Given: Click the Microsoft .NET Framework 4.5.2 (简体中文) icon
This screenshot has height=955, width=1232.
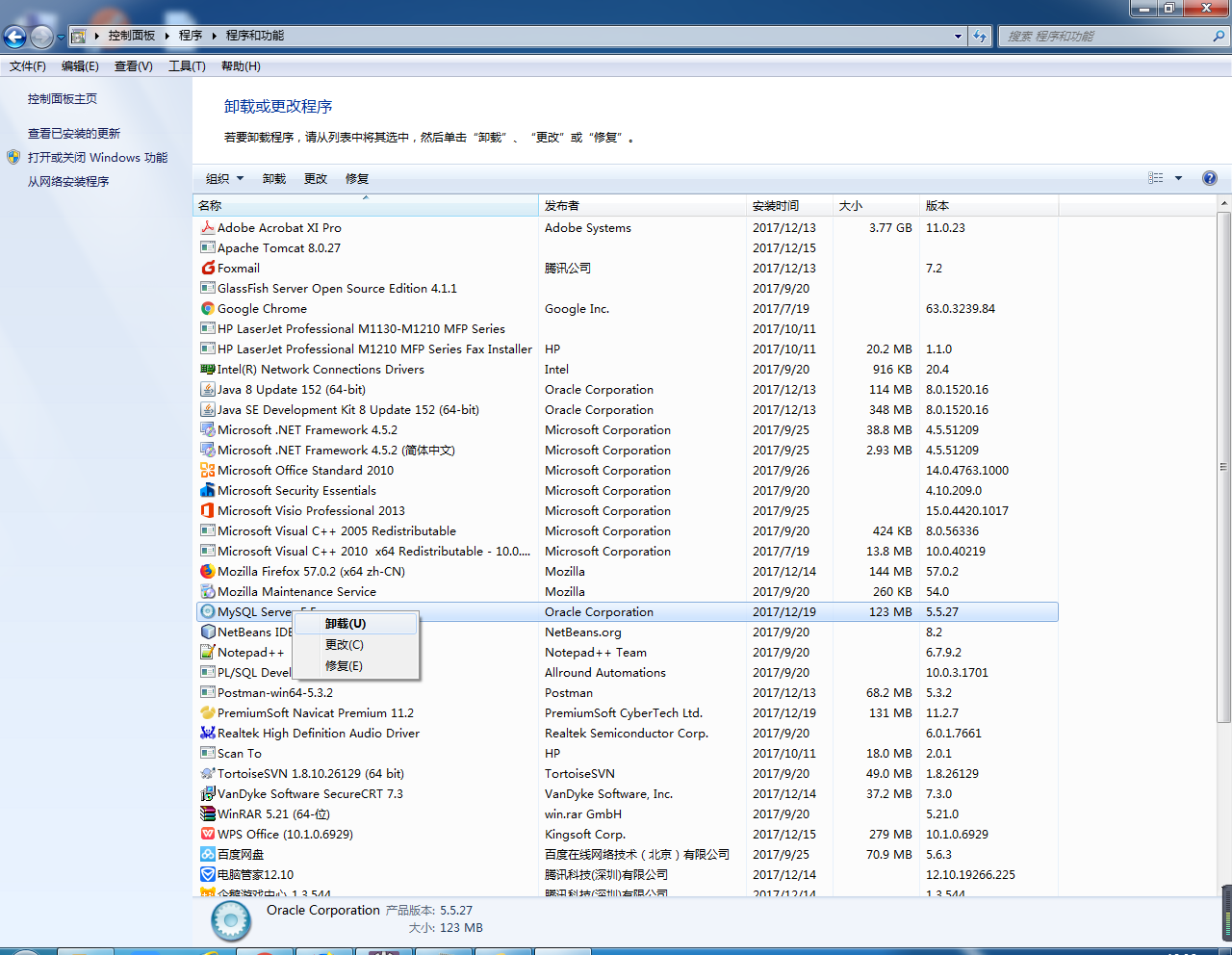Looking at the screenshot, I should click(207, 450).
